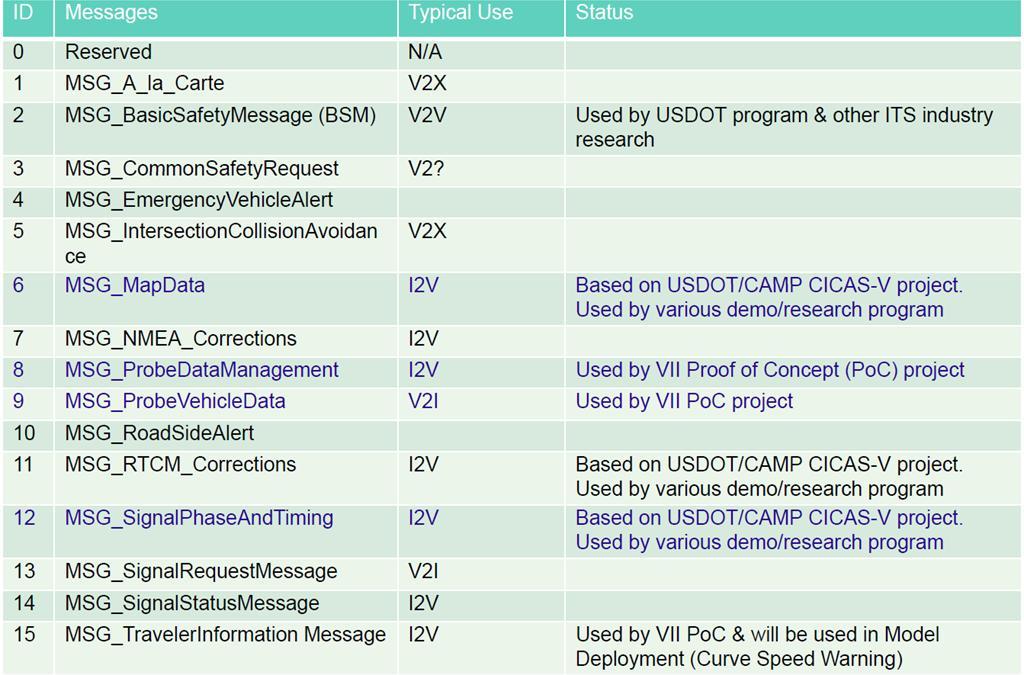Click the Typical Use column header
This screenshot has height=675, width=1024.
point(481,18)
